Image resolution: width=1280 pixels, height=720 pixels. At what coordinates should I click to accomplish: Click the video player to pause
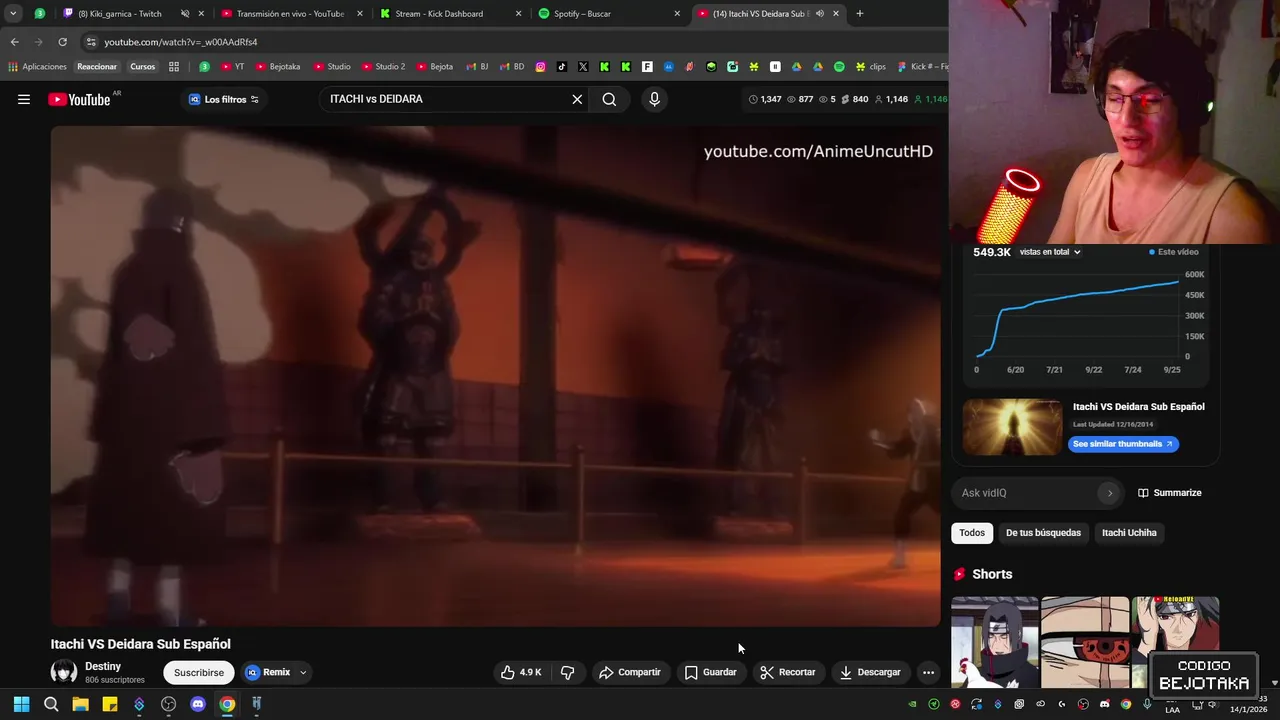(496, 376)
